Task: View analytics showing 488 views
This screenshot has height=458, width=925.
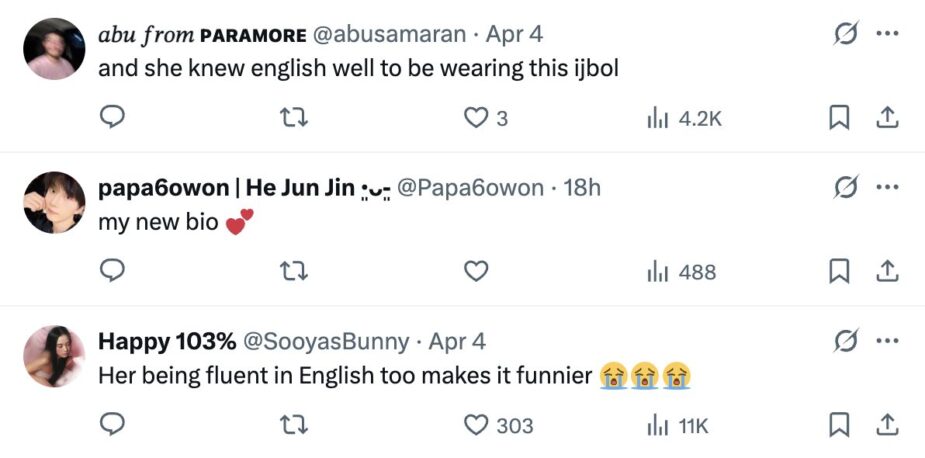Action: (x=682, y=271)
